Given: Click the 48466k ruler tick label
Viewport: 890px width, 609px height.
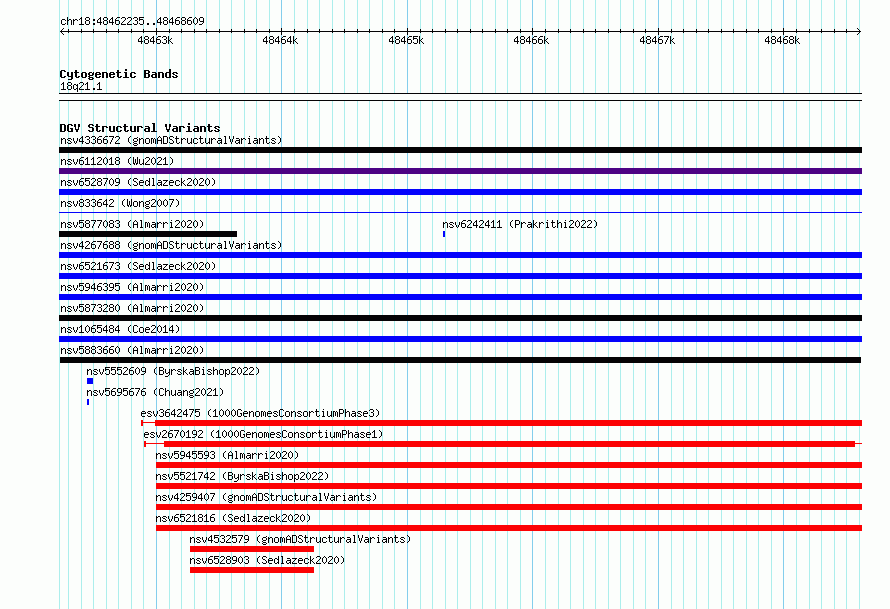Looking at the screenshot, I should [531, 40].
